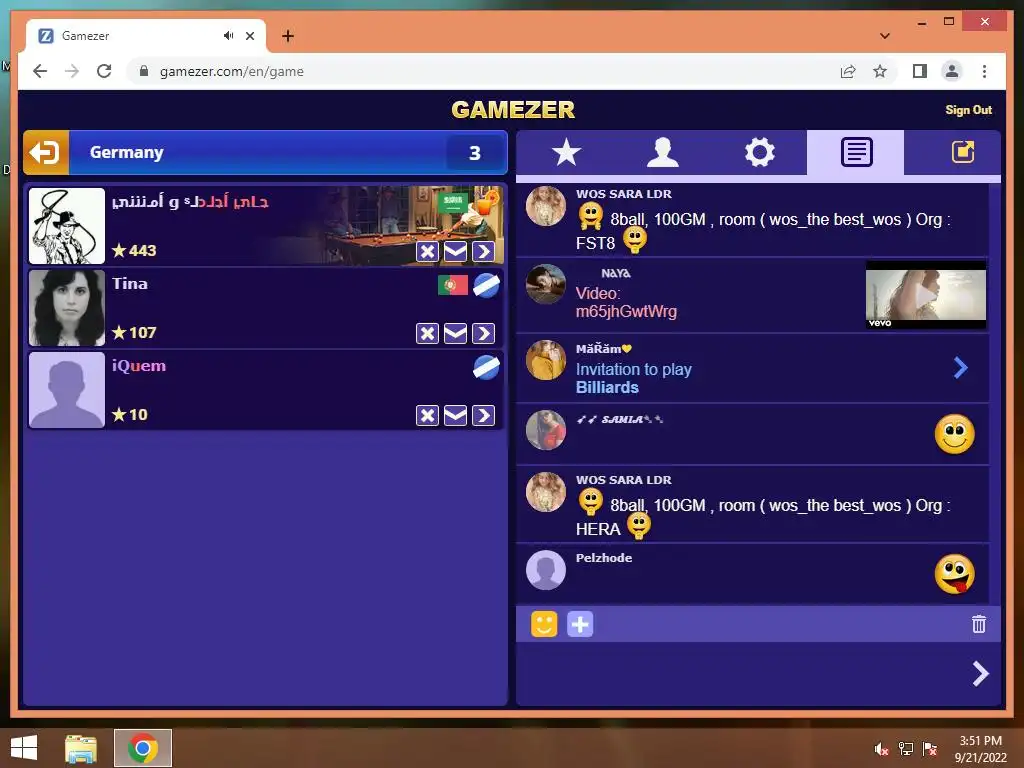Open Chrome profile avatar menu
Viewport: 1024px width, 768px height.
(x=952, y=71)
